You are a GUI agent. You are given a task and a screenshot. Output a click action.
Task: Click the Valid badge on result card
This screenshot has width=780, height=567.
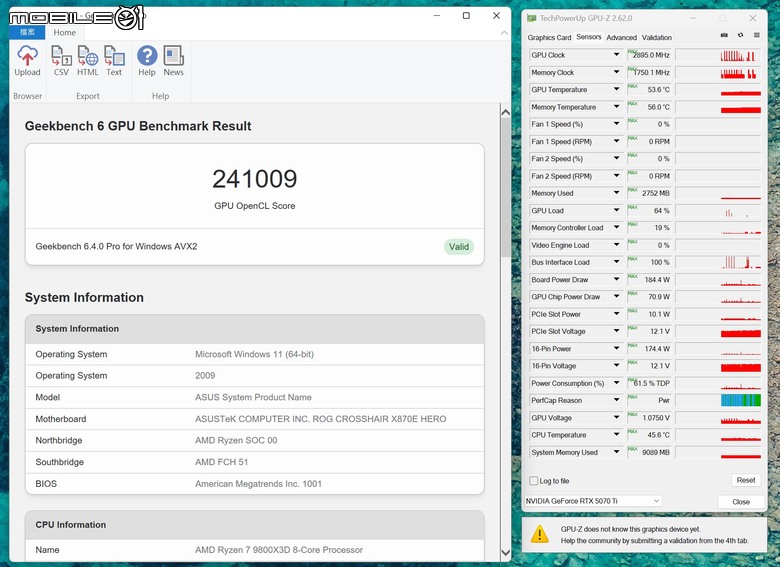459,247
